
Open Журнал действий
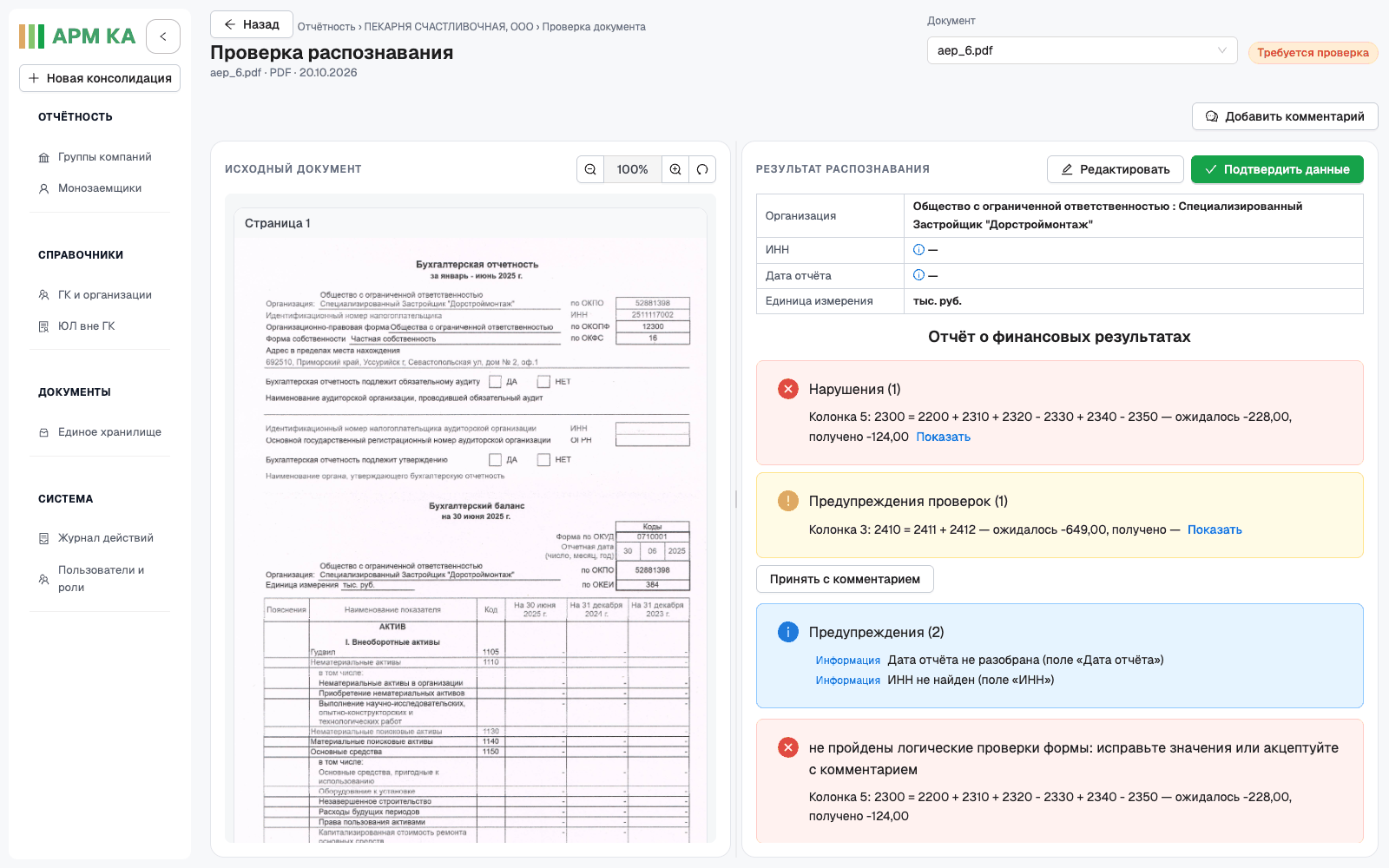(x=105, y=538)
